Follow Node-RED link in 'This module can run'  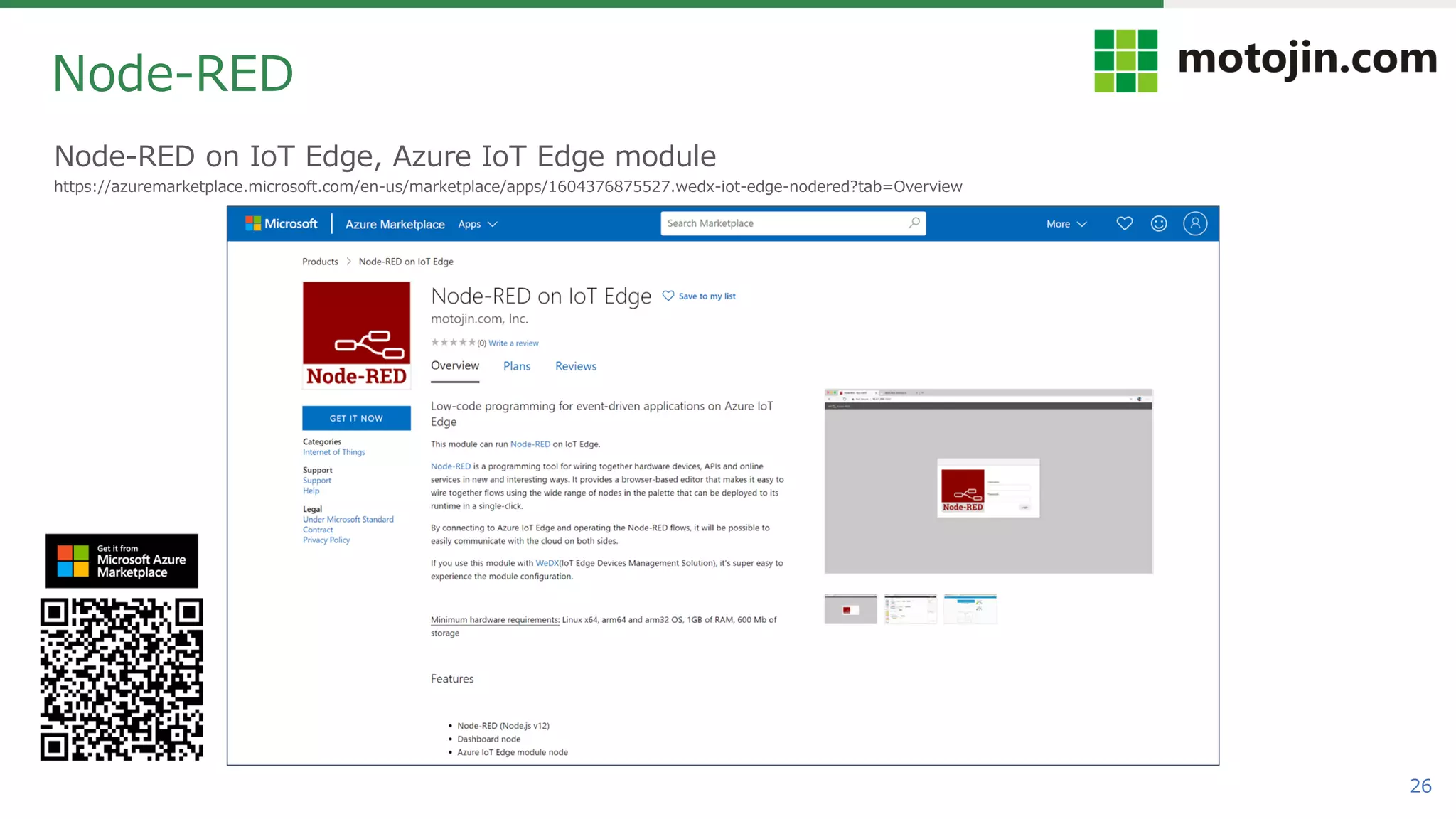(x=530, y=444)
